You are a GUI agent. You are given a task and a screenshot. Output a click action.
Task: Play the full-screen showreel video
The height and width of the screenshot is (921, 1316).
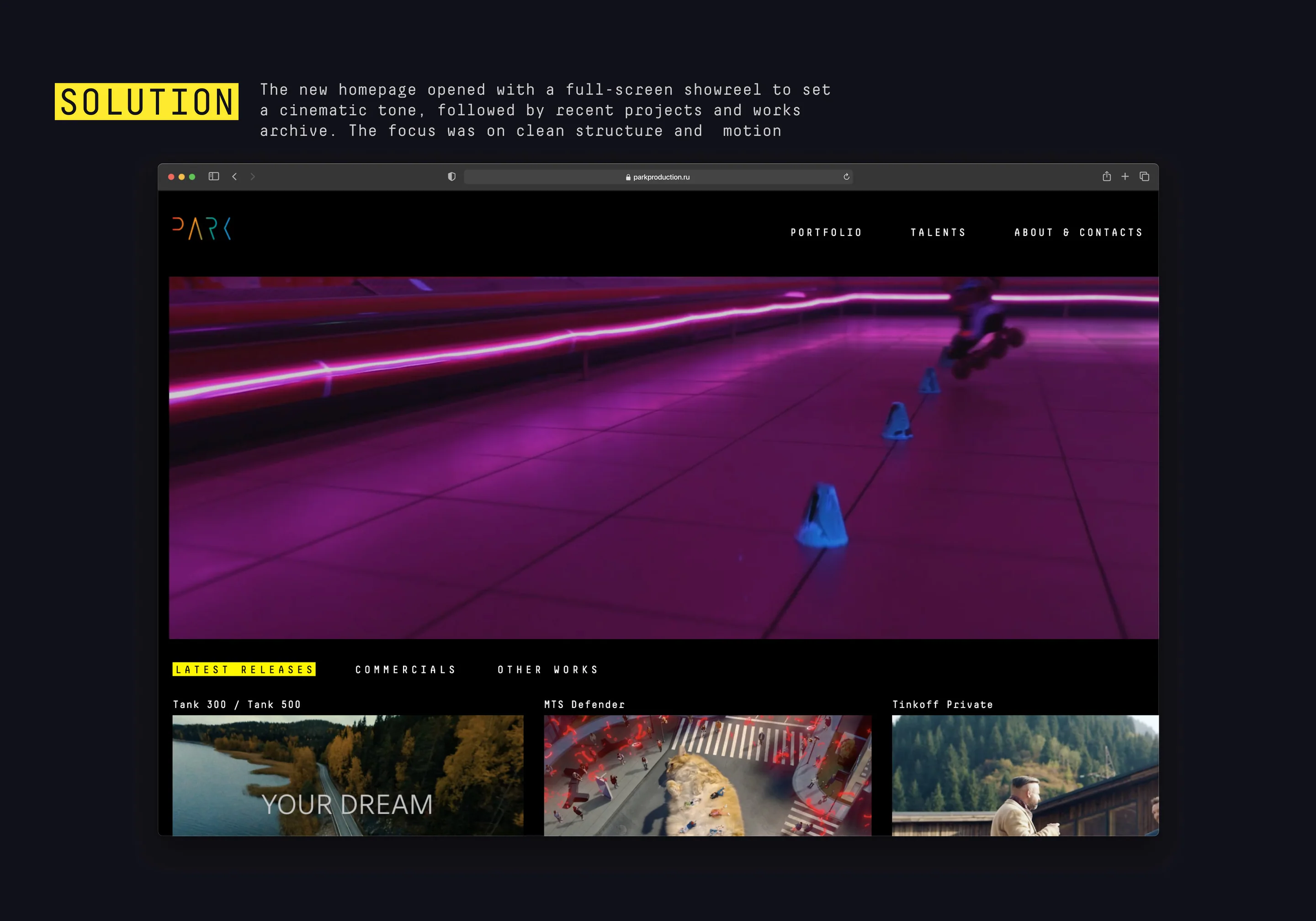[x=664, y=458]
